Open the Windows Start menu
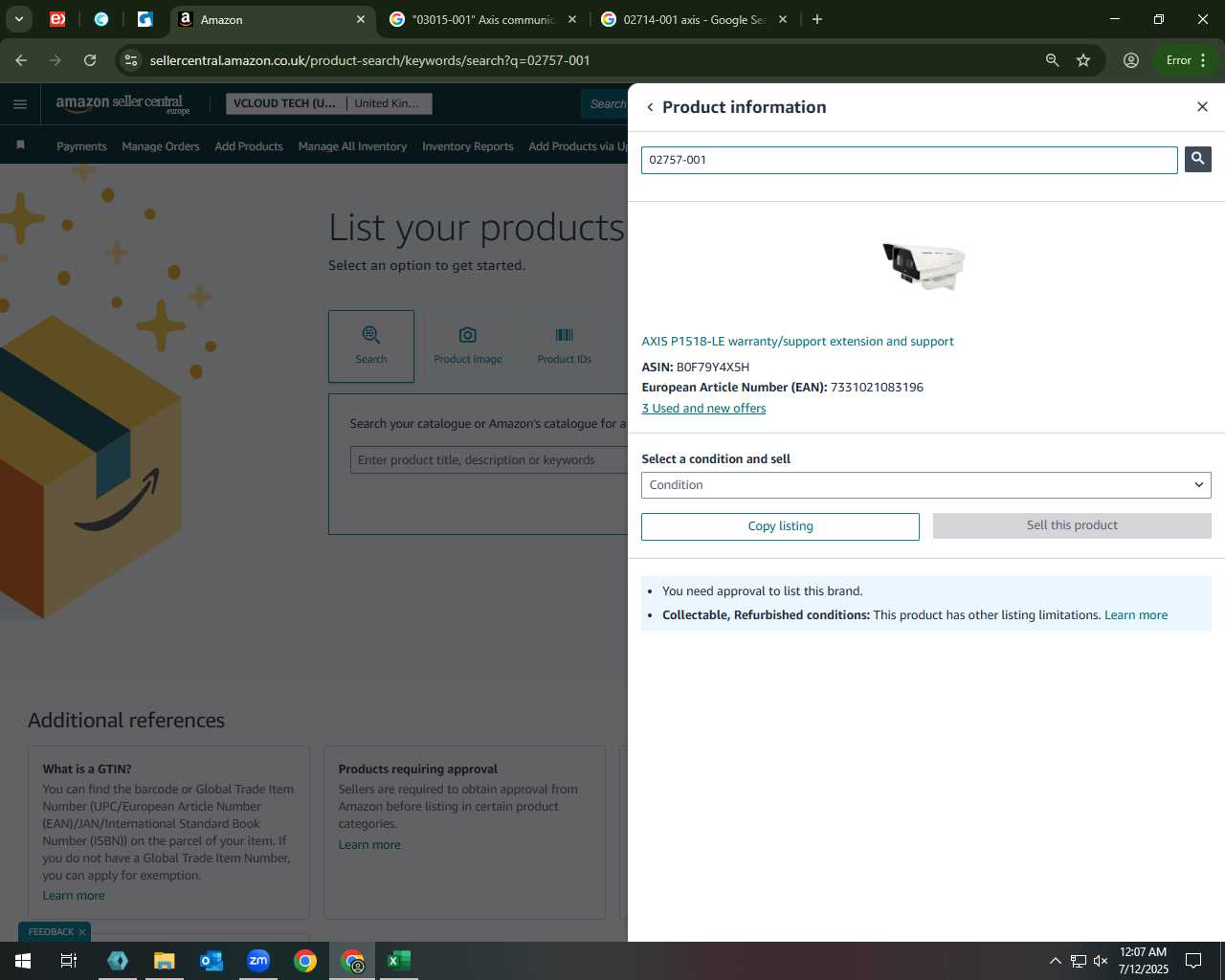 point(23,961)
